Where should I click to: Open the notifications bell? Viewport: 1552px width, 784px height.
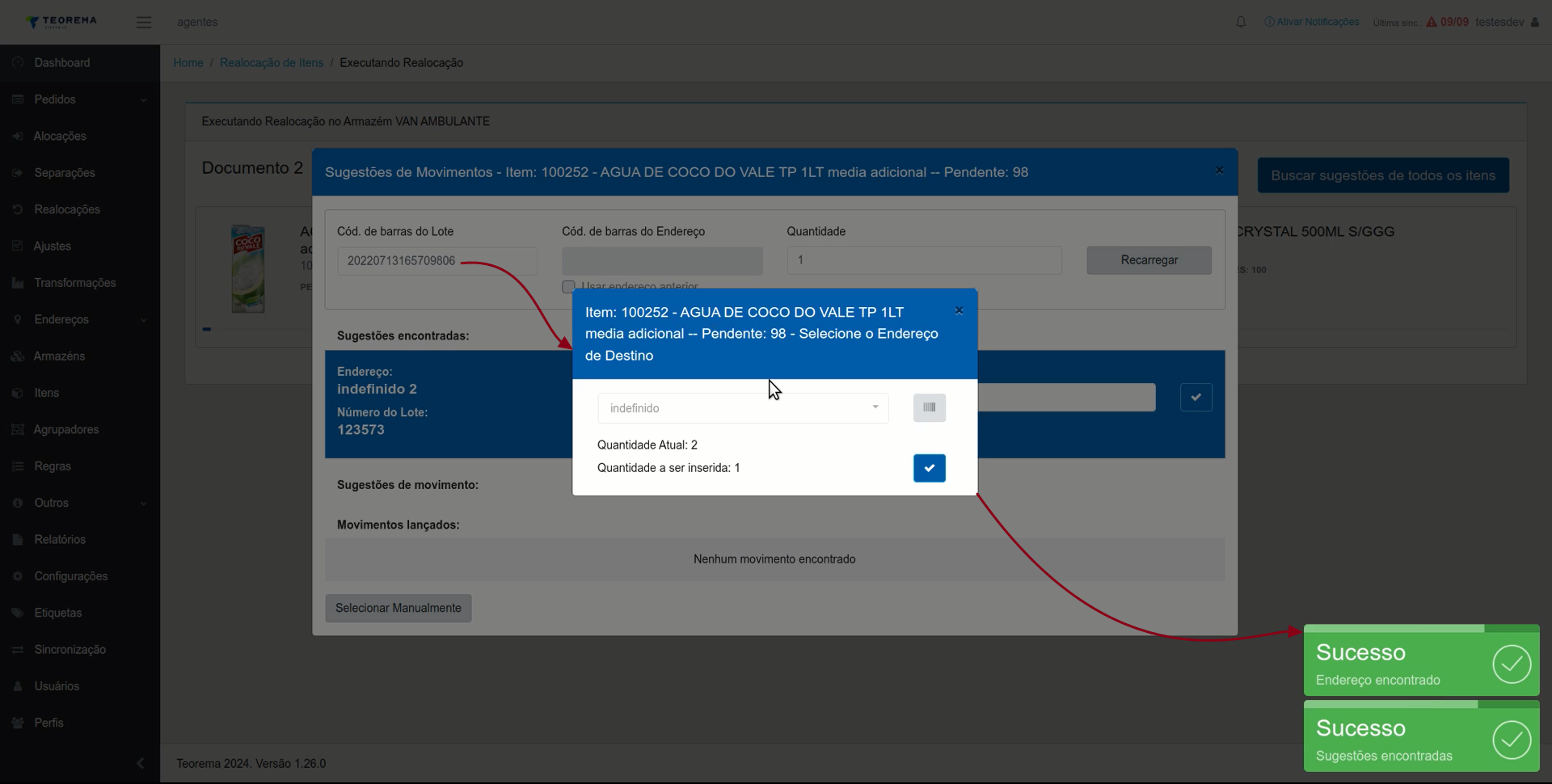point(1241,22)
